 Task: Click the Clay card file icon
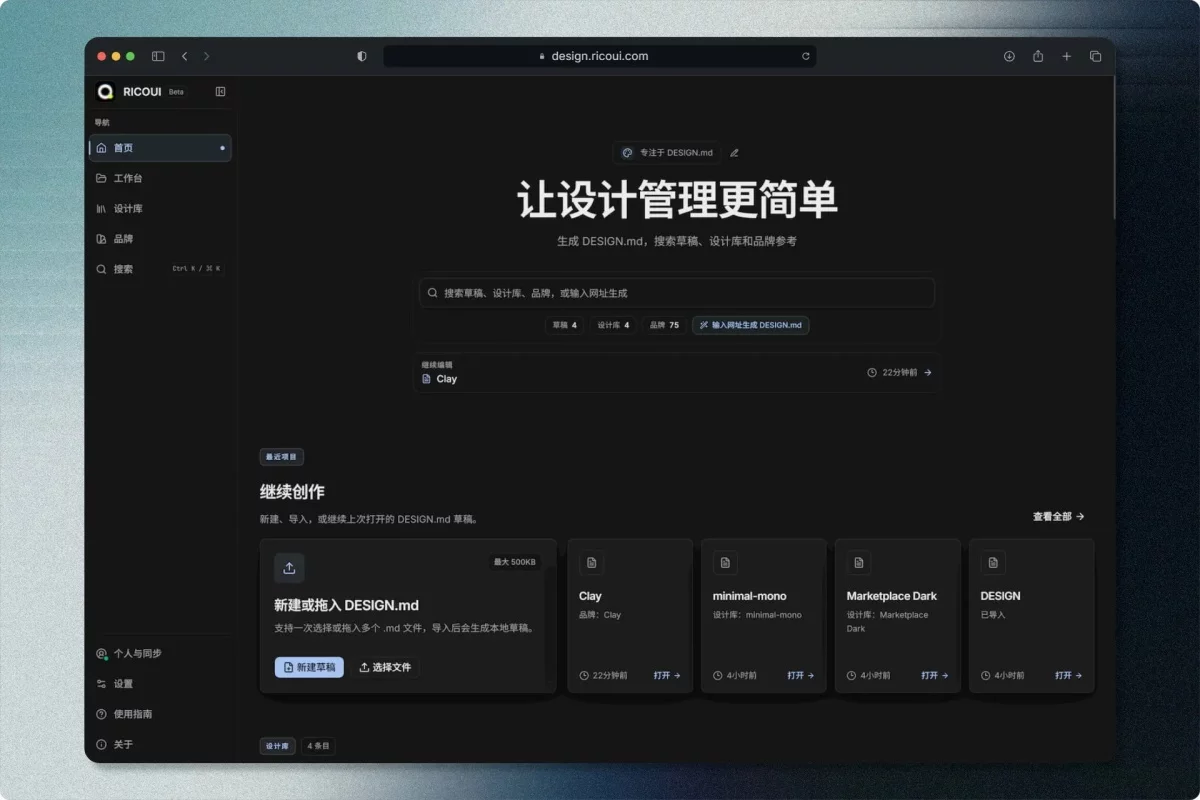click(x=592, y=563)
